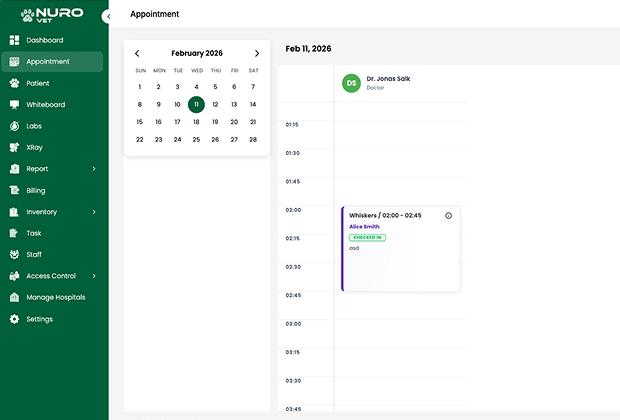
Task: Click the CHECKED IN status badge
Action: pyautogui.click(x=367, y=237)
